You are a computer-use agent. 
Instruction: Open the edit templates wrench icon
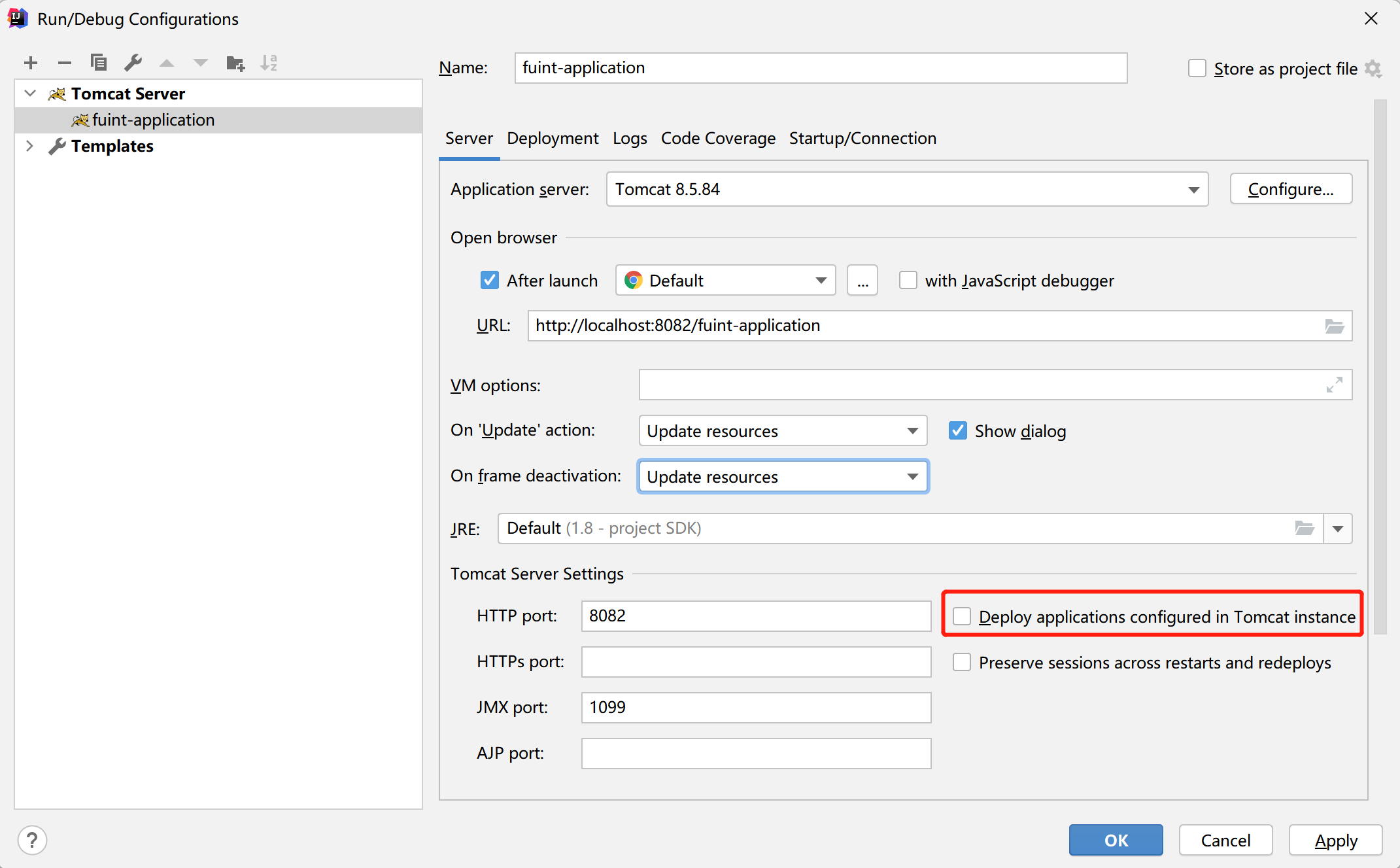(x=133, y=63)
